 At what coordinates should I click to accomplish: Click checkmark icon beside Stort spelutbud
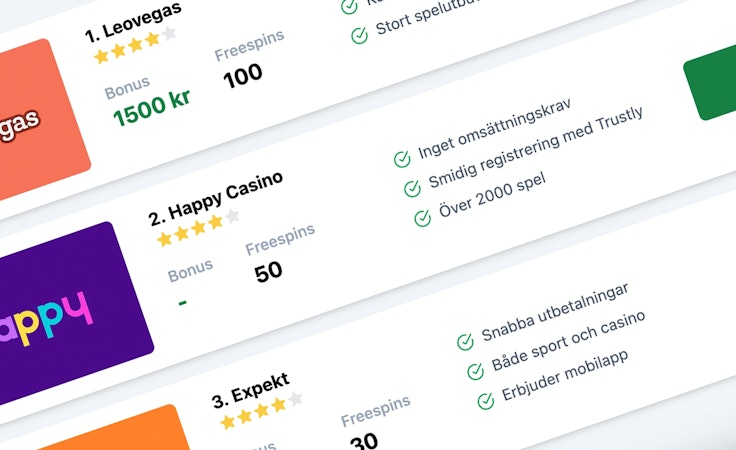[360, 36]
